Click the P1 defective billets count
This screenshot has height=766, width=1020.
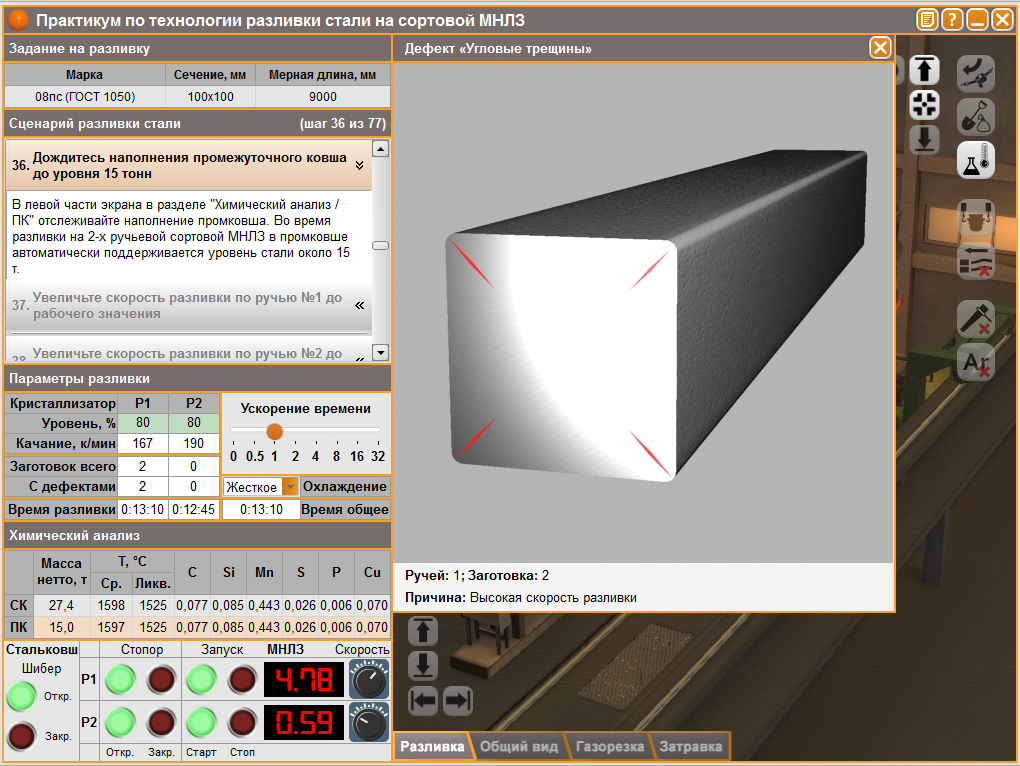[142, 486]
